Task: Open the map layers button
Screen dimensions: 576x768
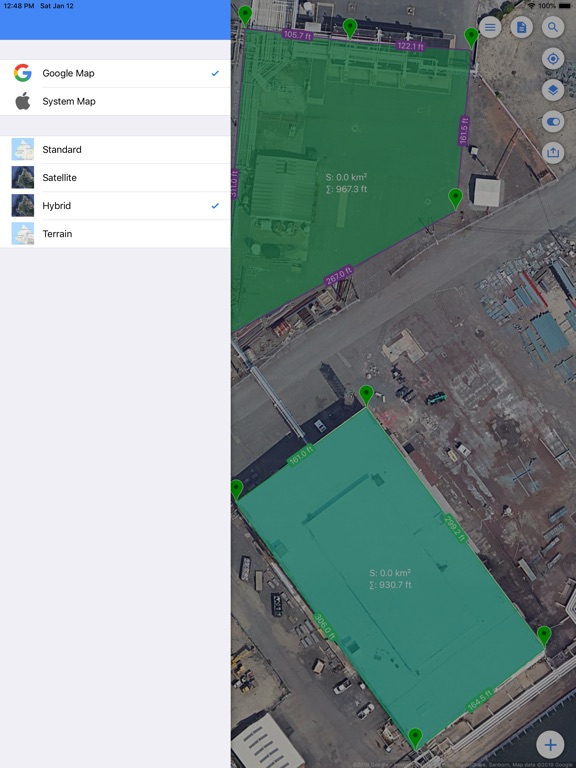Action: click(x=553, y=90)
